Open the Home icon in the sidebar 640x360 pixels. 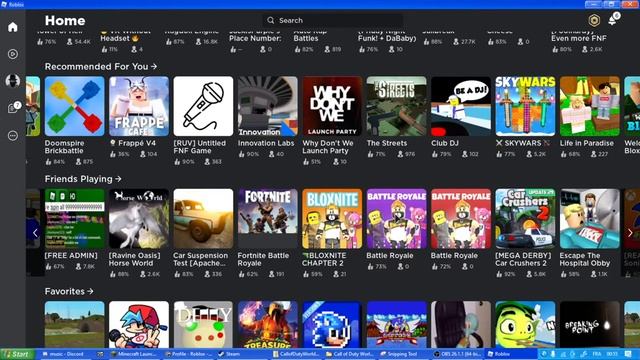tap(13, 27)
